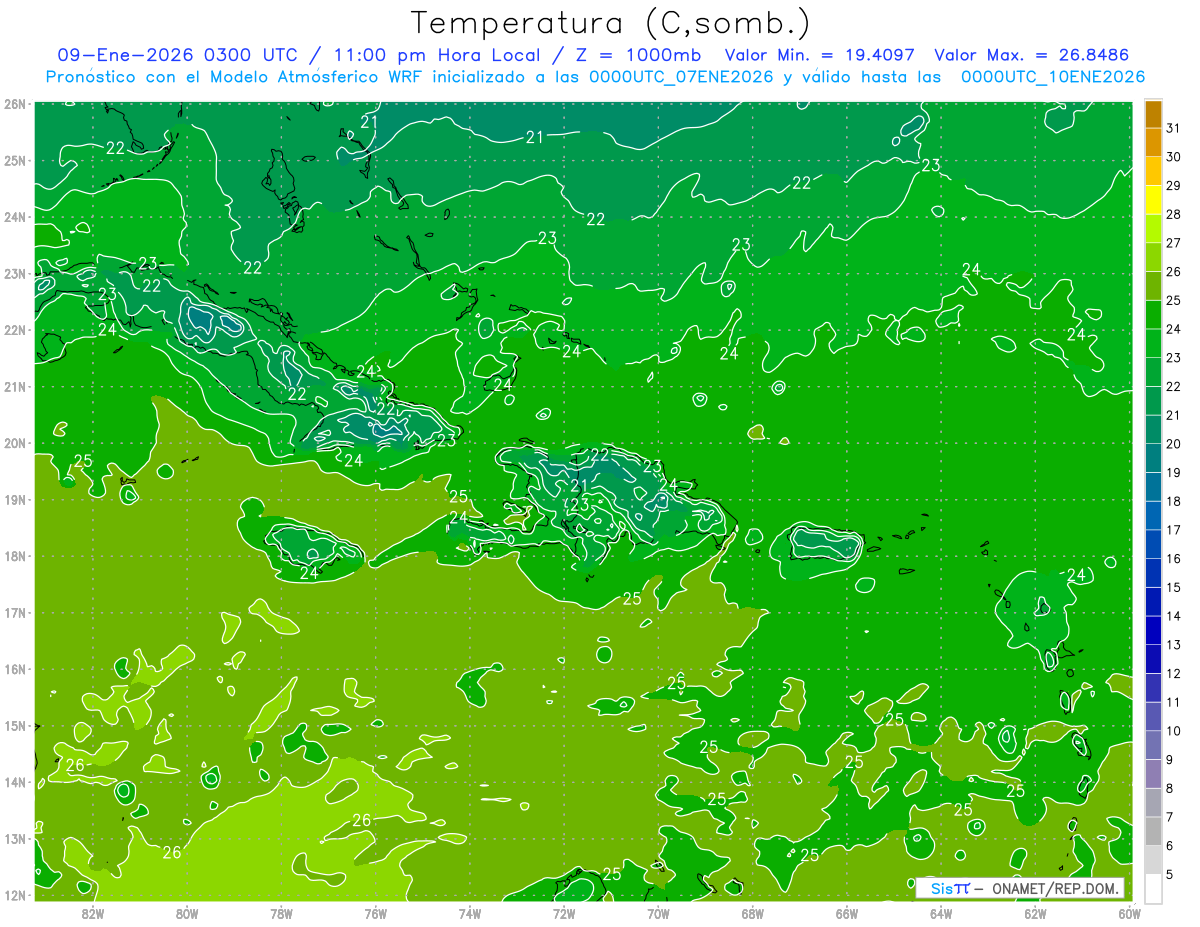Click the white bottom swatch below 5
This screenshot has width=1200, height=927.
[x=1153, y=888]
